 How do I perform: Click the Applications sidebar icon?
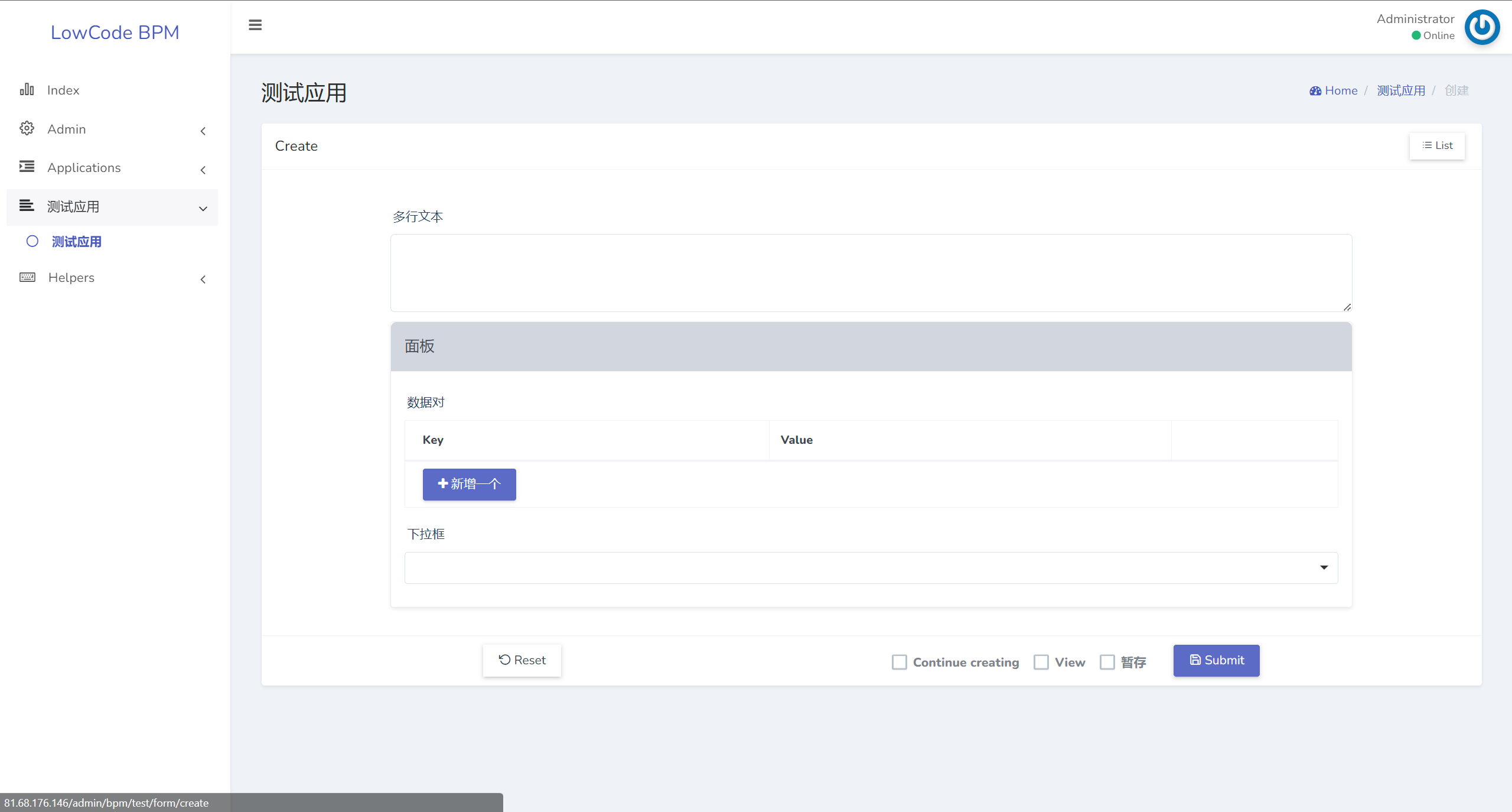point(27,168)
